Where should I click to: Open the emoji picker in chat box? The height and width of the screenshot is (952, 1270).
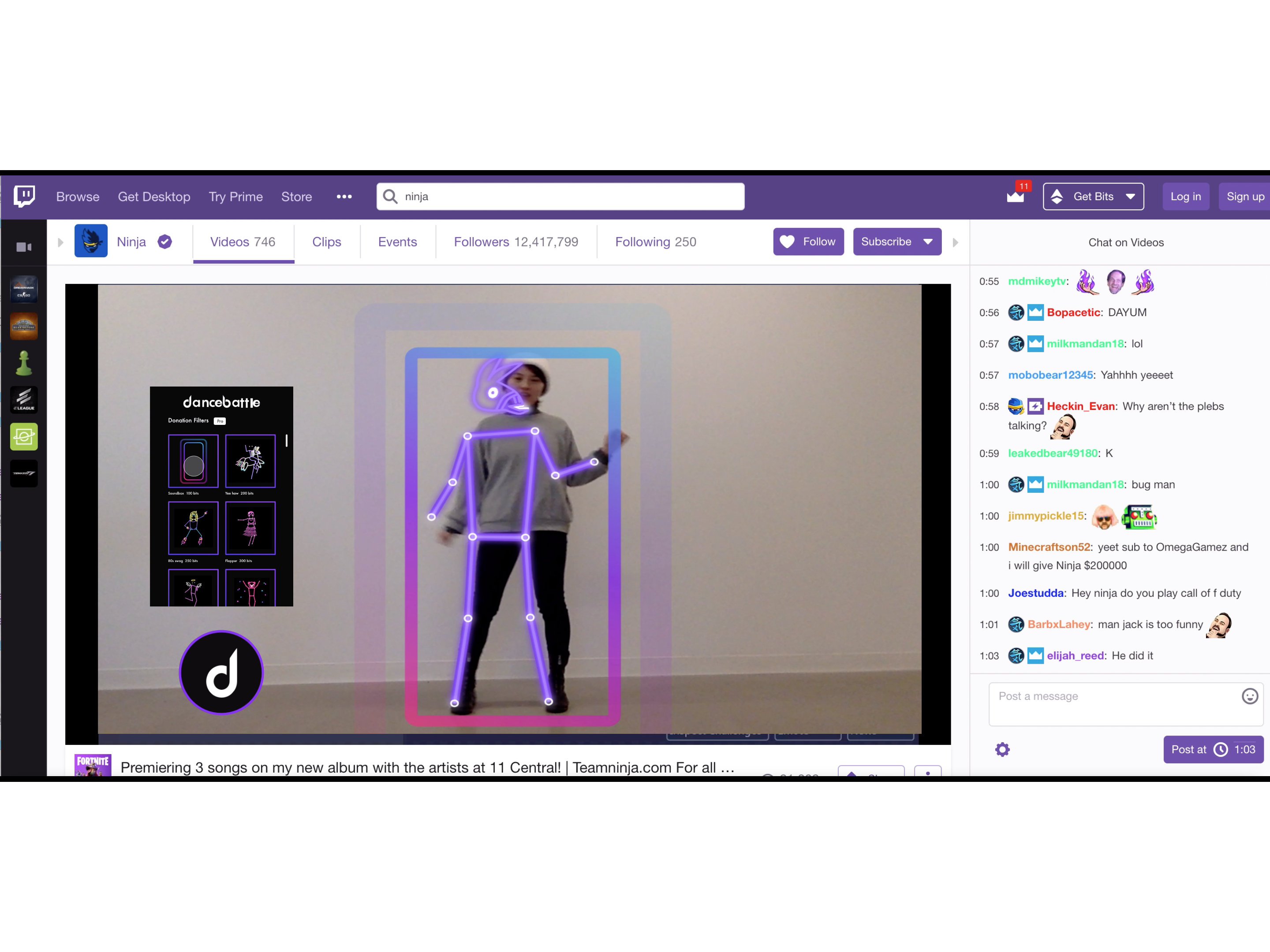coord(1249,696)
